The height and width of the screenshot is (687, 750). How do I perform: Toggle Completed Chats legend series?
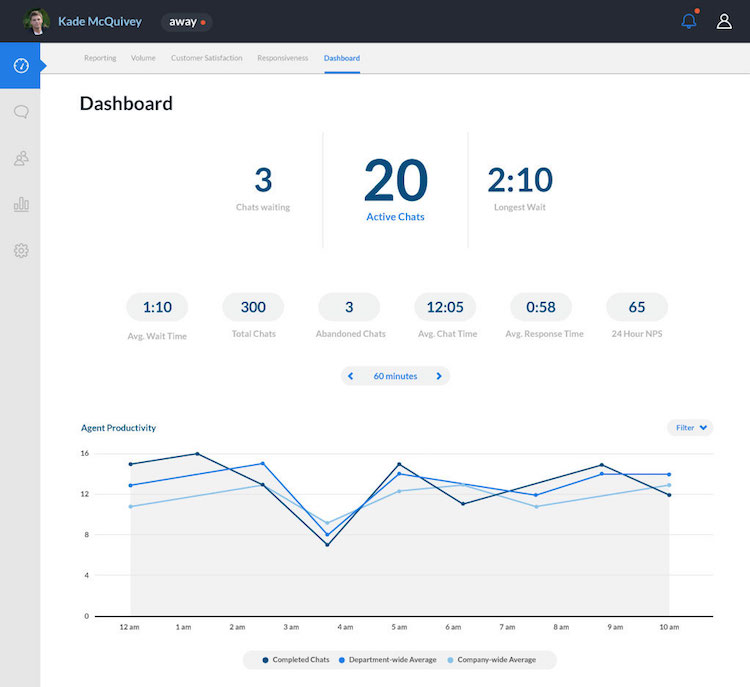click(x=295, y=660)
